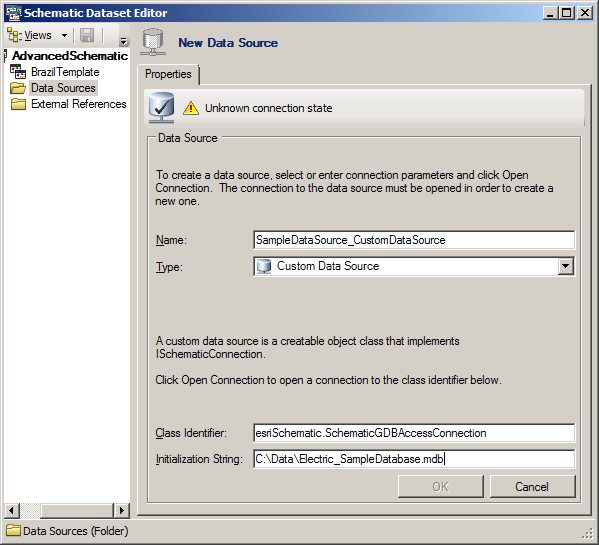This screenshot has width=599, height=545.
Task: Click the Data Sources open folder icon
Action: tap(18, 88)
